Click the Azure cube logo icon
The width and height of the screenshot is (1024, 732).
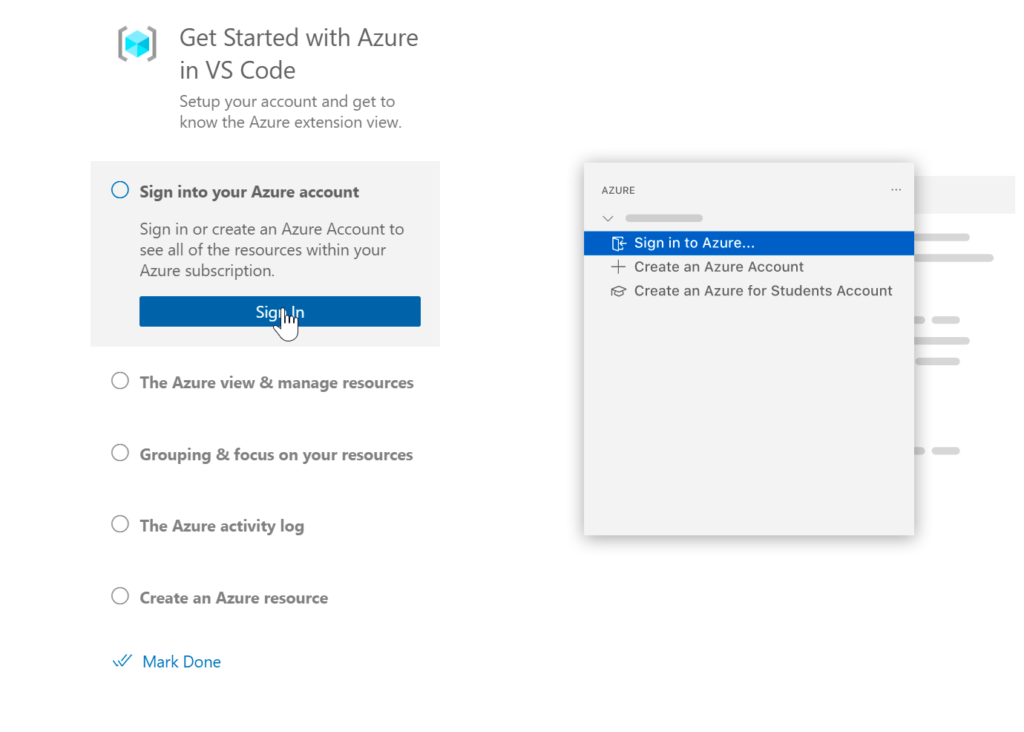click(x=137, y=44)
